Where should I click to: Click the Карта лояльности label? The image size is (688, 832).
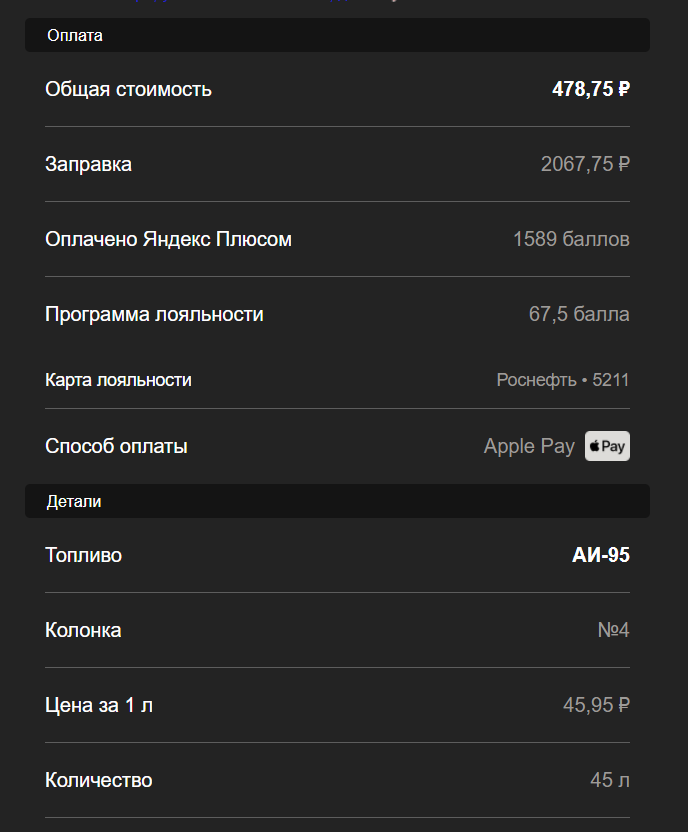pos(118,380)
